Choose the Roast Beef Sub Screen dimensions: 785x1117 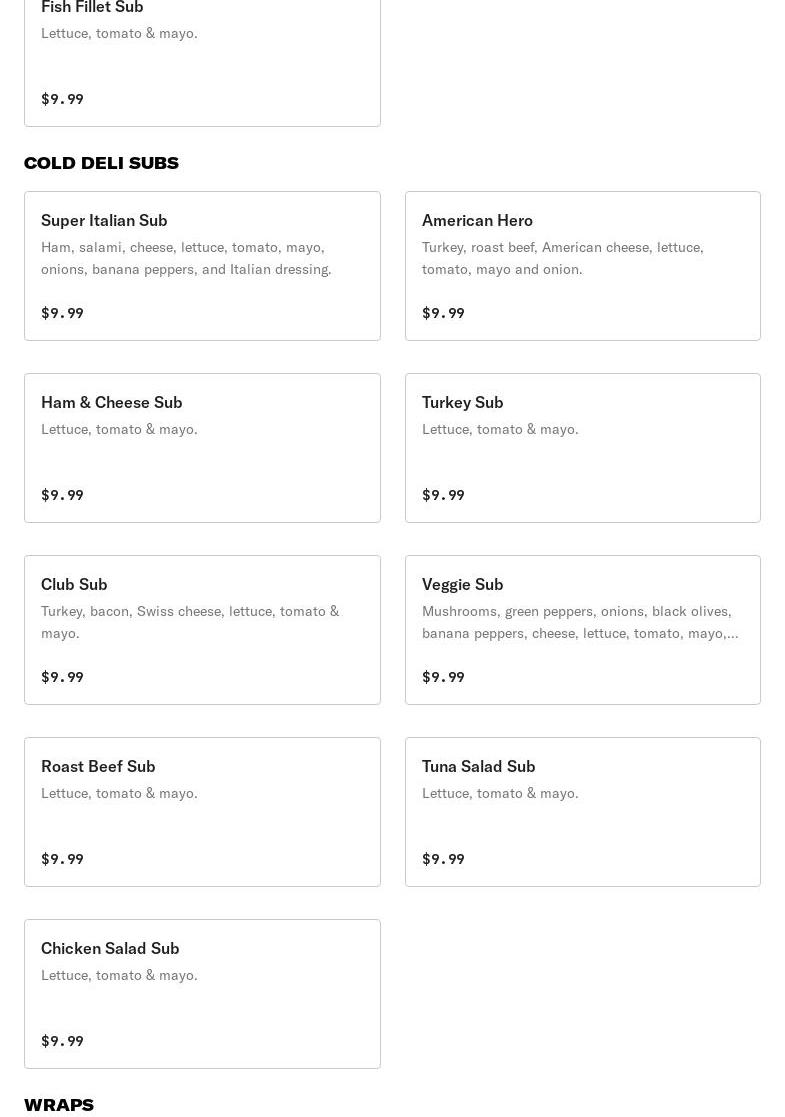202,812
